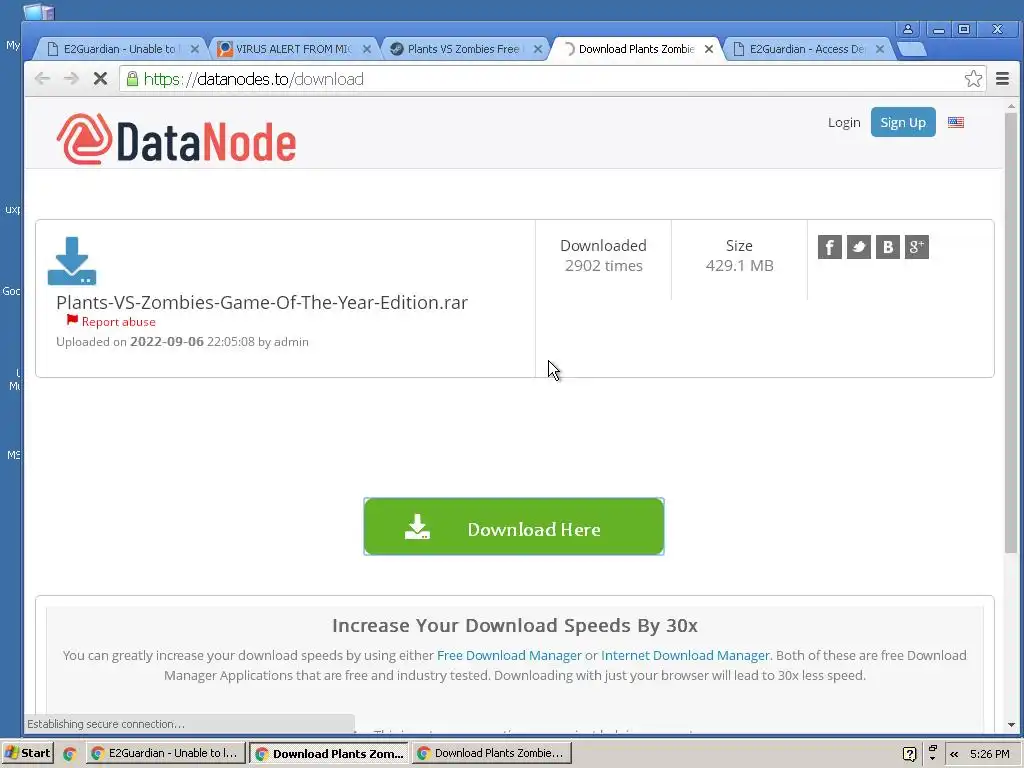
Task: Click the browser back arrow
Action: click(x=42, y=79)
